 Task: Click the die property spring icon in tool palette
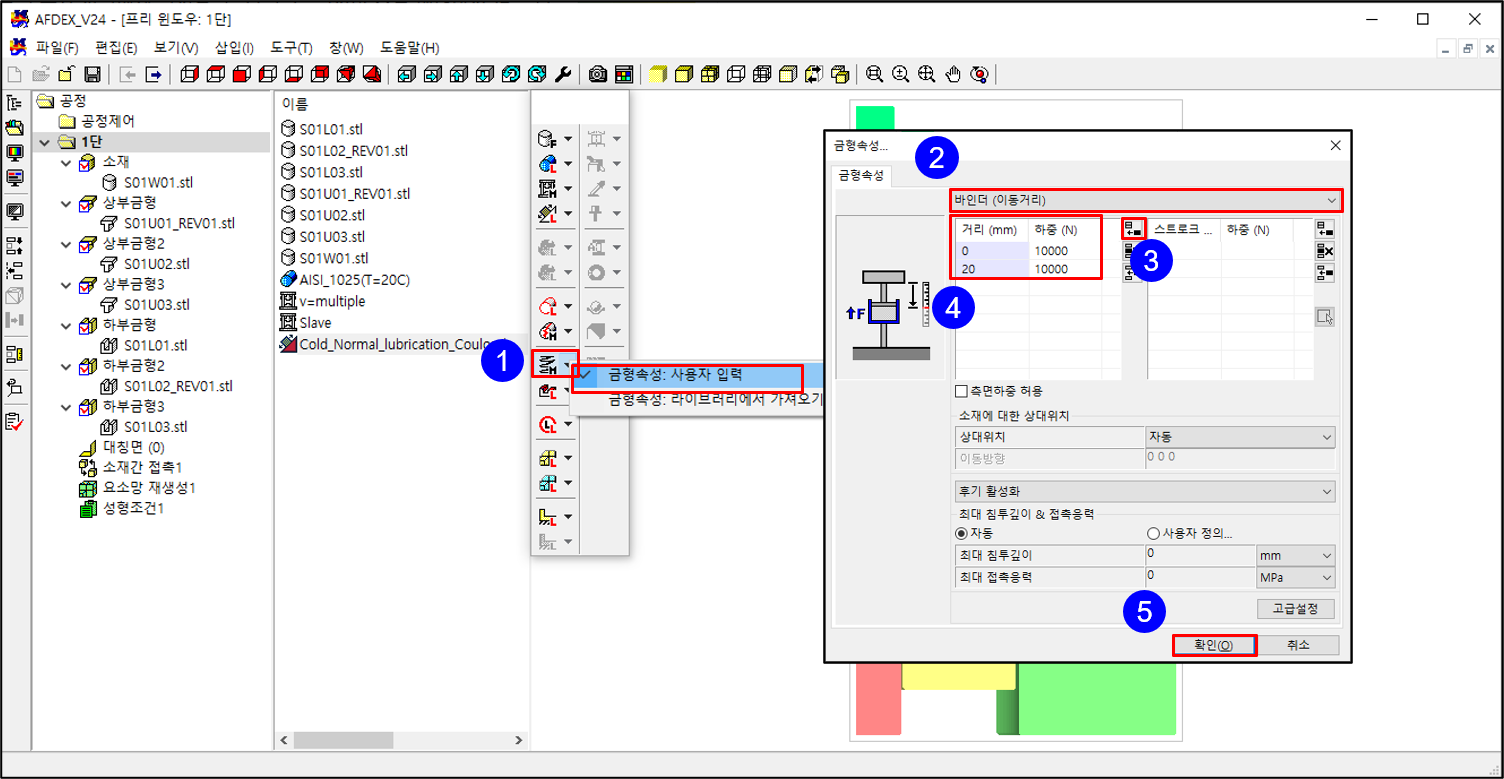point(547,364)
